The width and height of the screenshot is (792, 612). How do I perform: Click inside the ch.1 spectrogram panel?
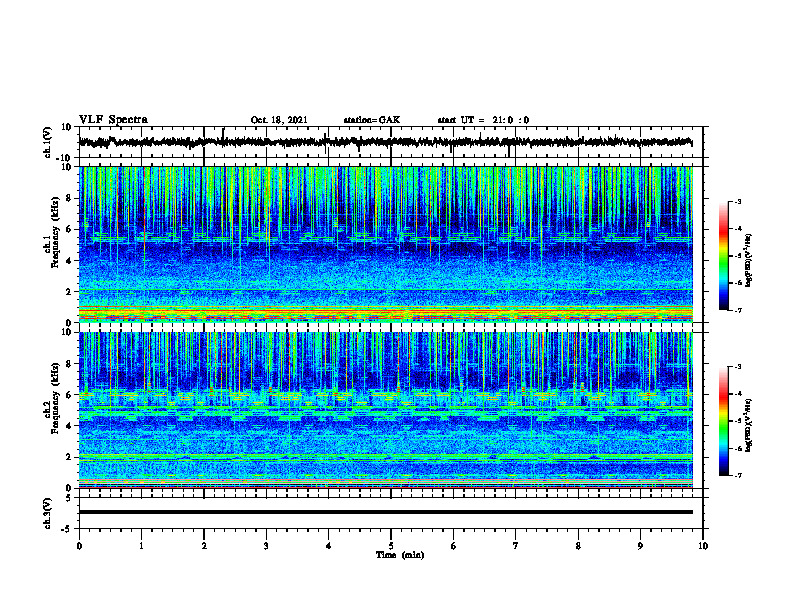pyautogui.click(x=385, y=244)
